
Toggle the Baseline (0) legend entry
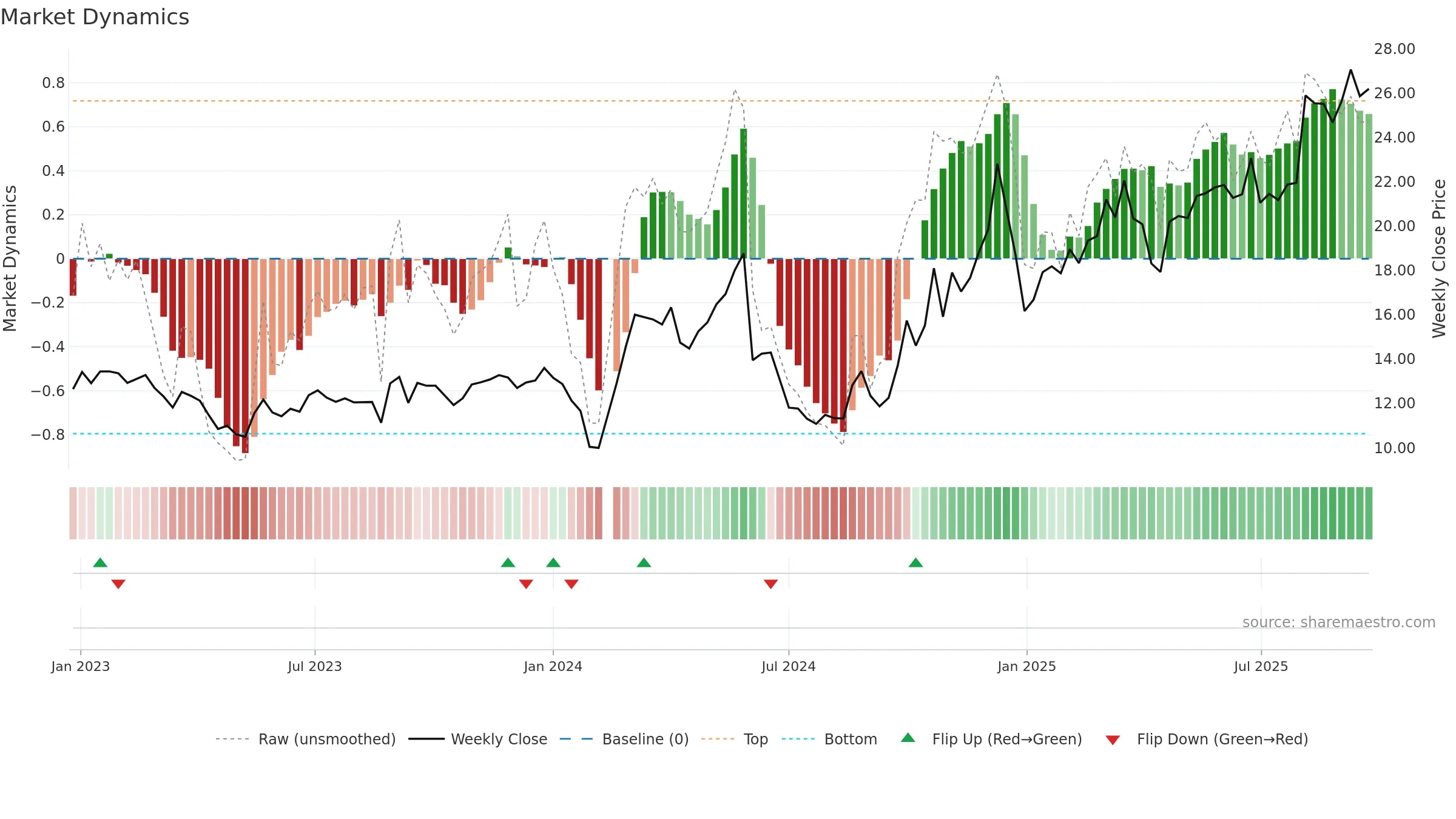(x=624, y=739)
